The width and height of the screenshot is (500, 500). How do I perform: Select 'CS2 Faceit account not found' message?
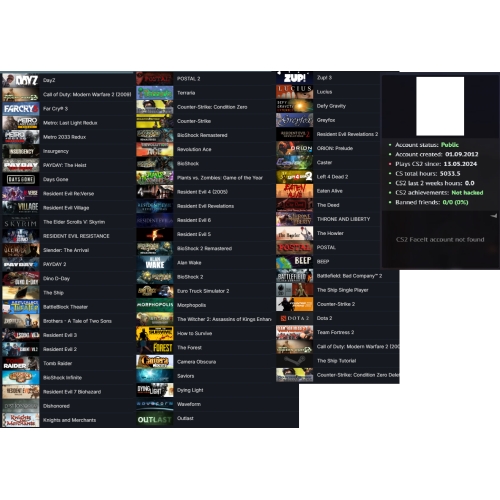pos(440,240)
